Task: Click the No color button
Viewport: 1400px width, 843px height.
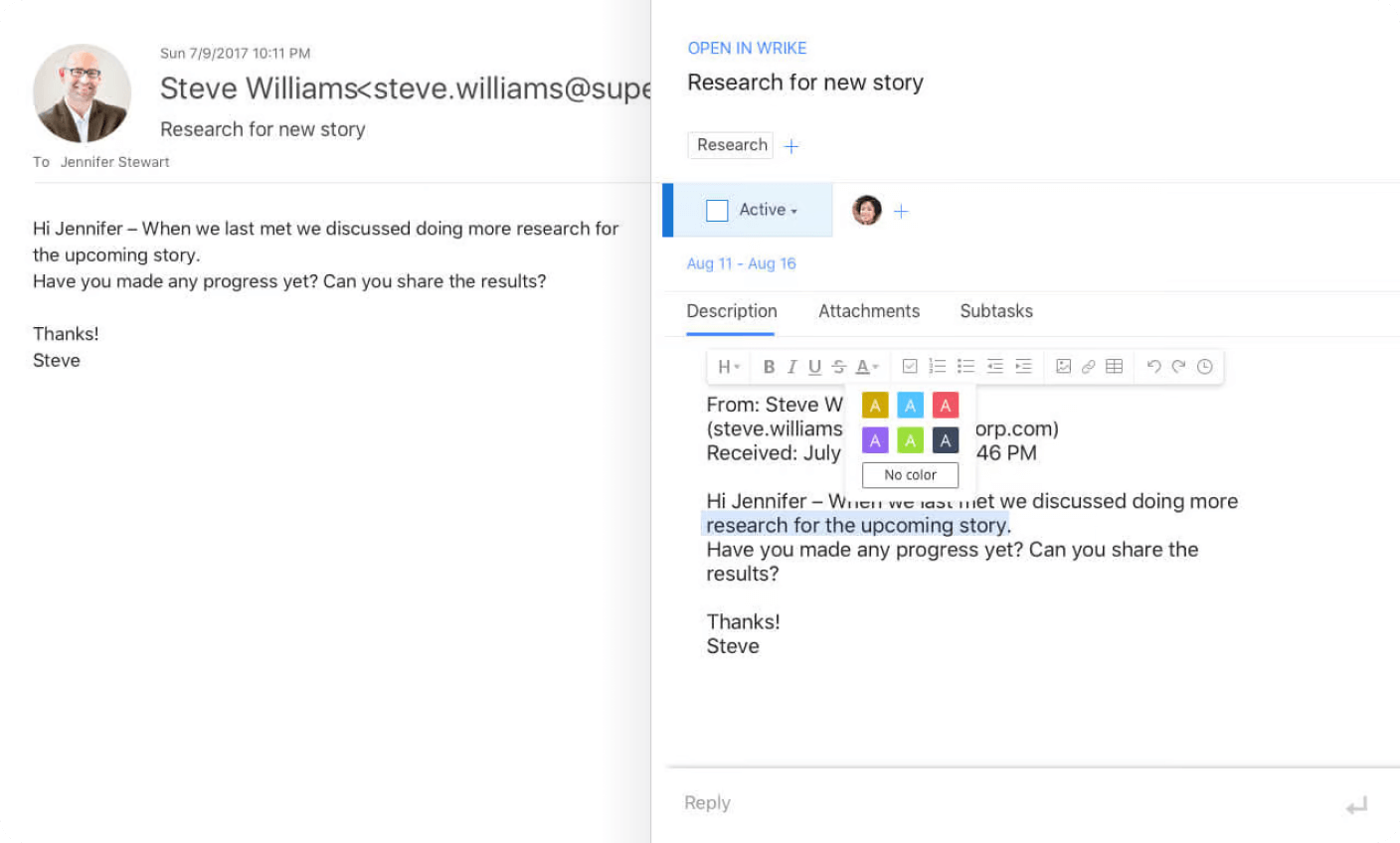Action: 910,475
